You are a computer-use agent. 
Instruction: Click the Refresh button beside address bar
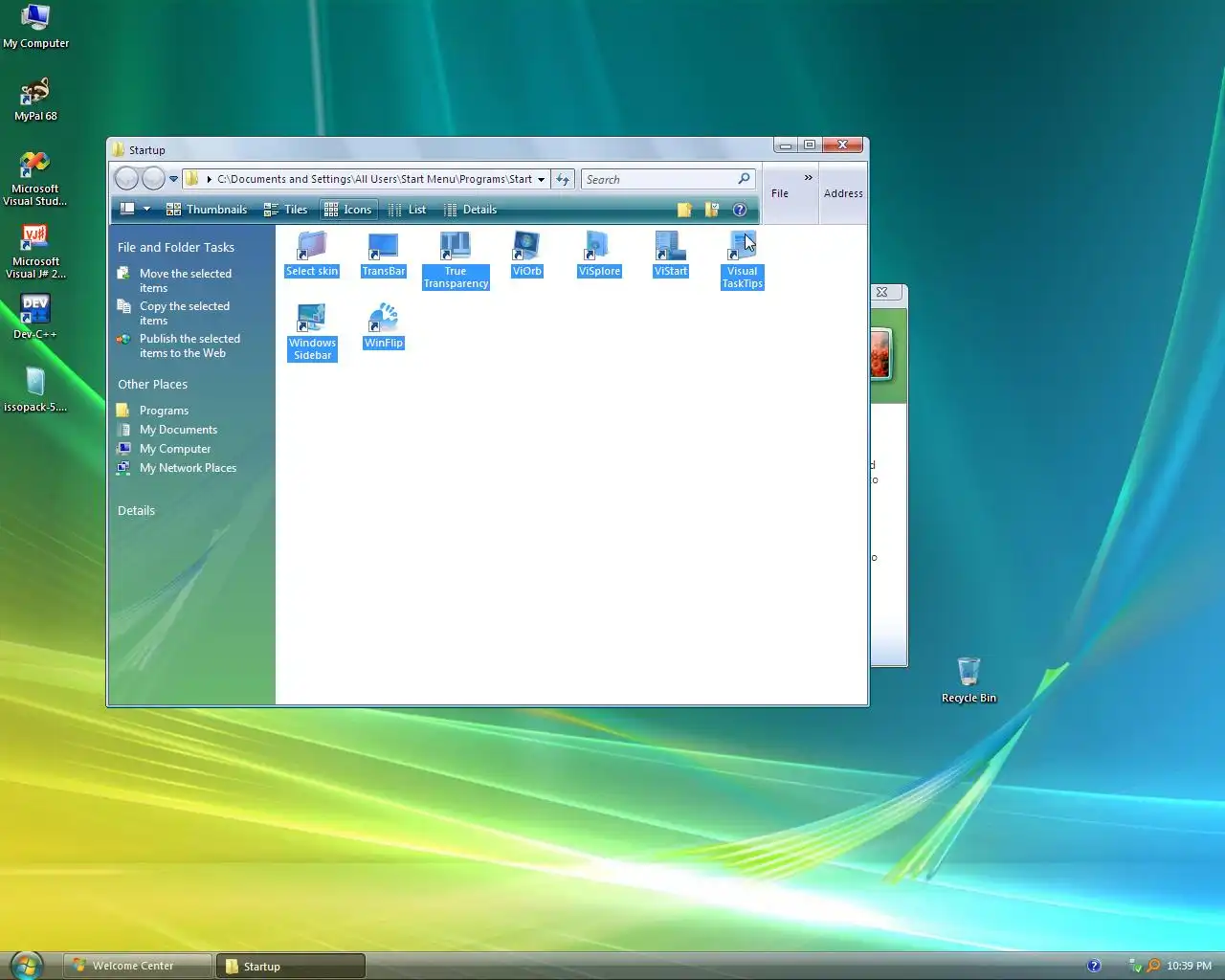coord(563,179)
